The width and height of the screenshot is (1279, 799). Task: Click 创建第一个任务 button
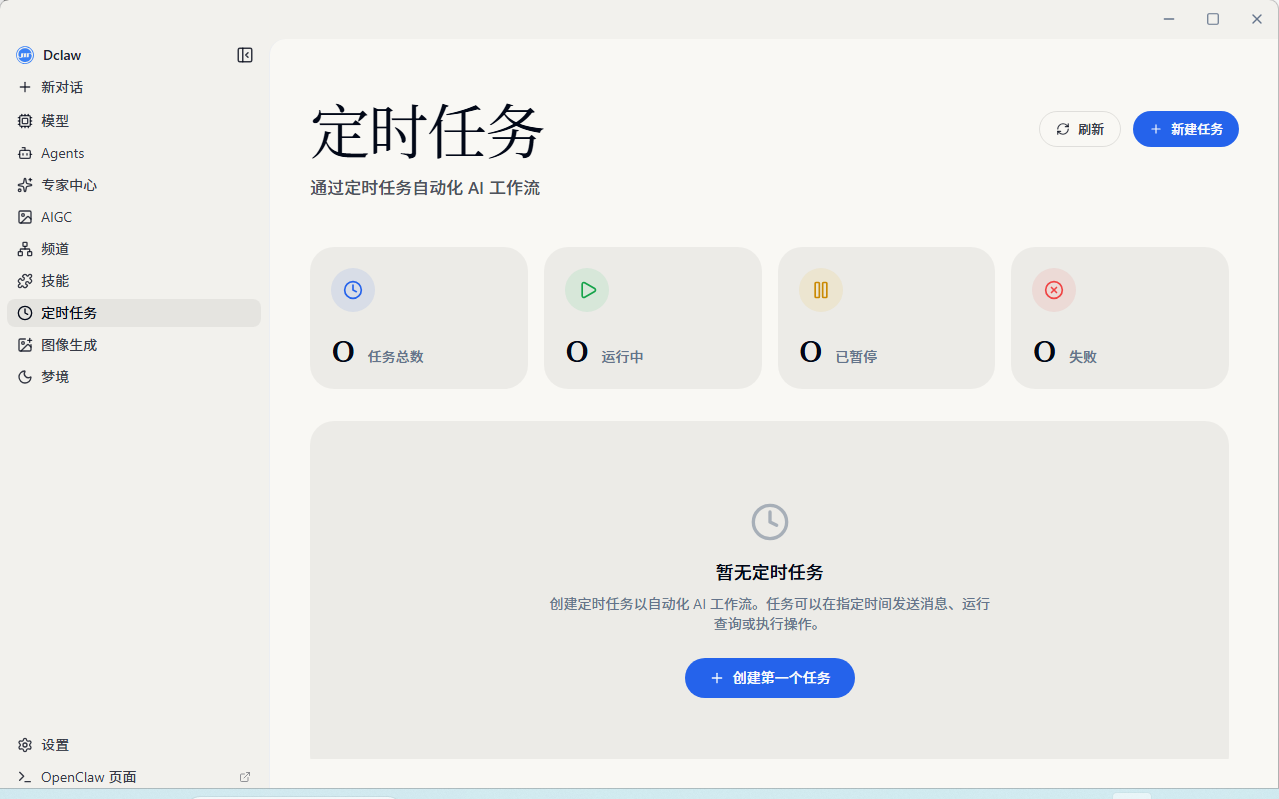pos(770,678)
